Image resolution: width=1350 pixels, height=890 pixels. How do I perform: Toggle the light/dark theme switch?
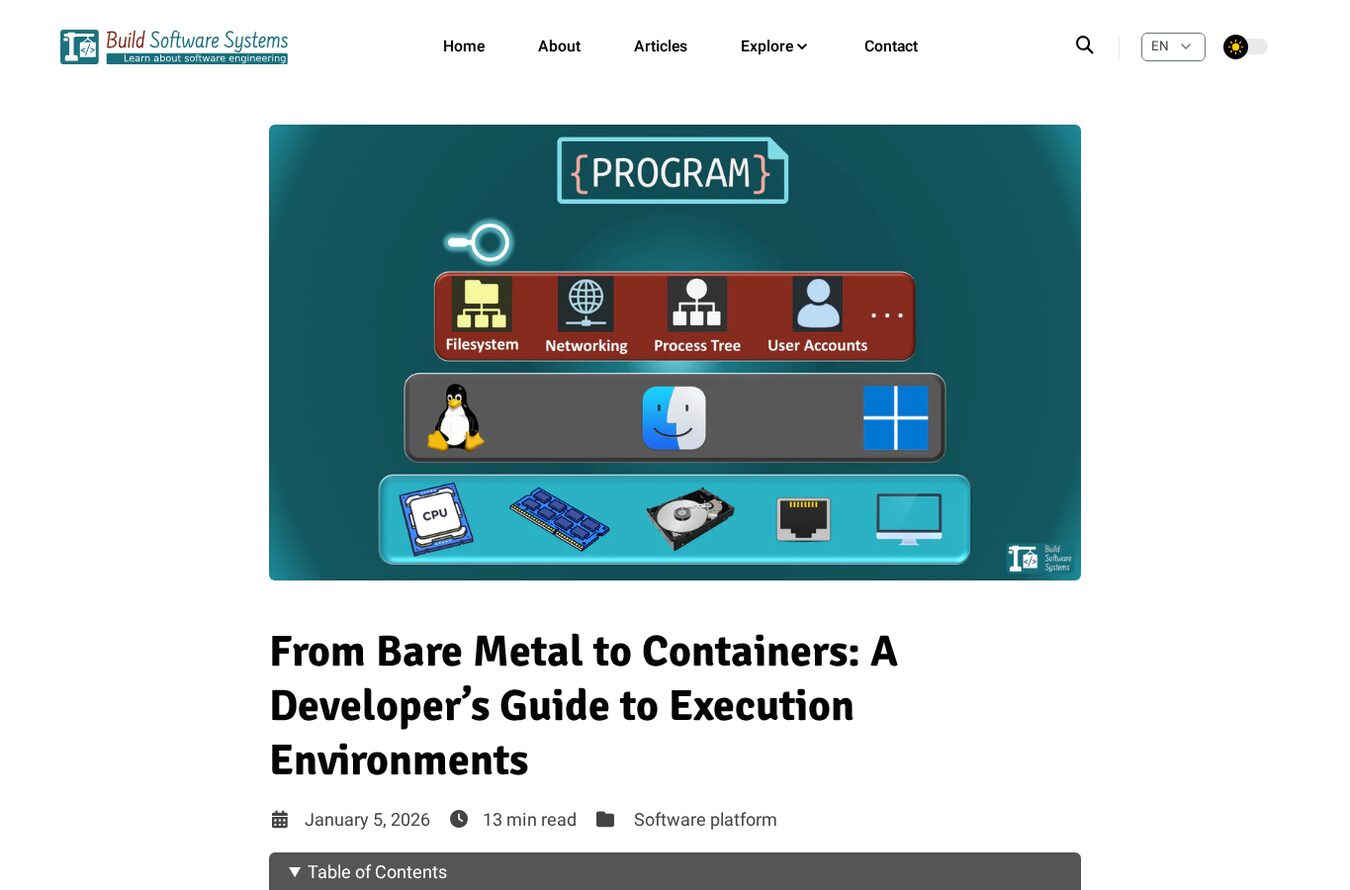(1245, 47)
